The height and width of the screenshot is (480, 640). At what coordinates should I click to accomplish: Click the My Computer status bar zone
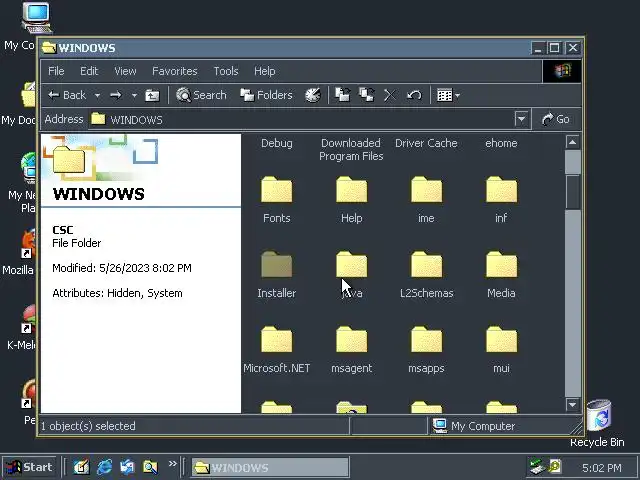click(504, 426)
